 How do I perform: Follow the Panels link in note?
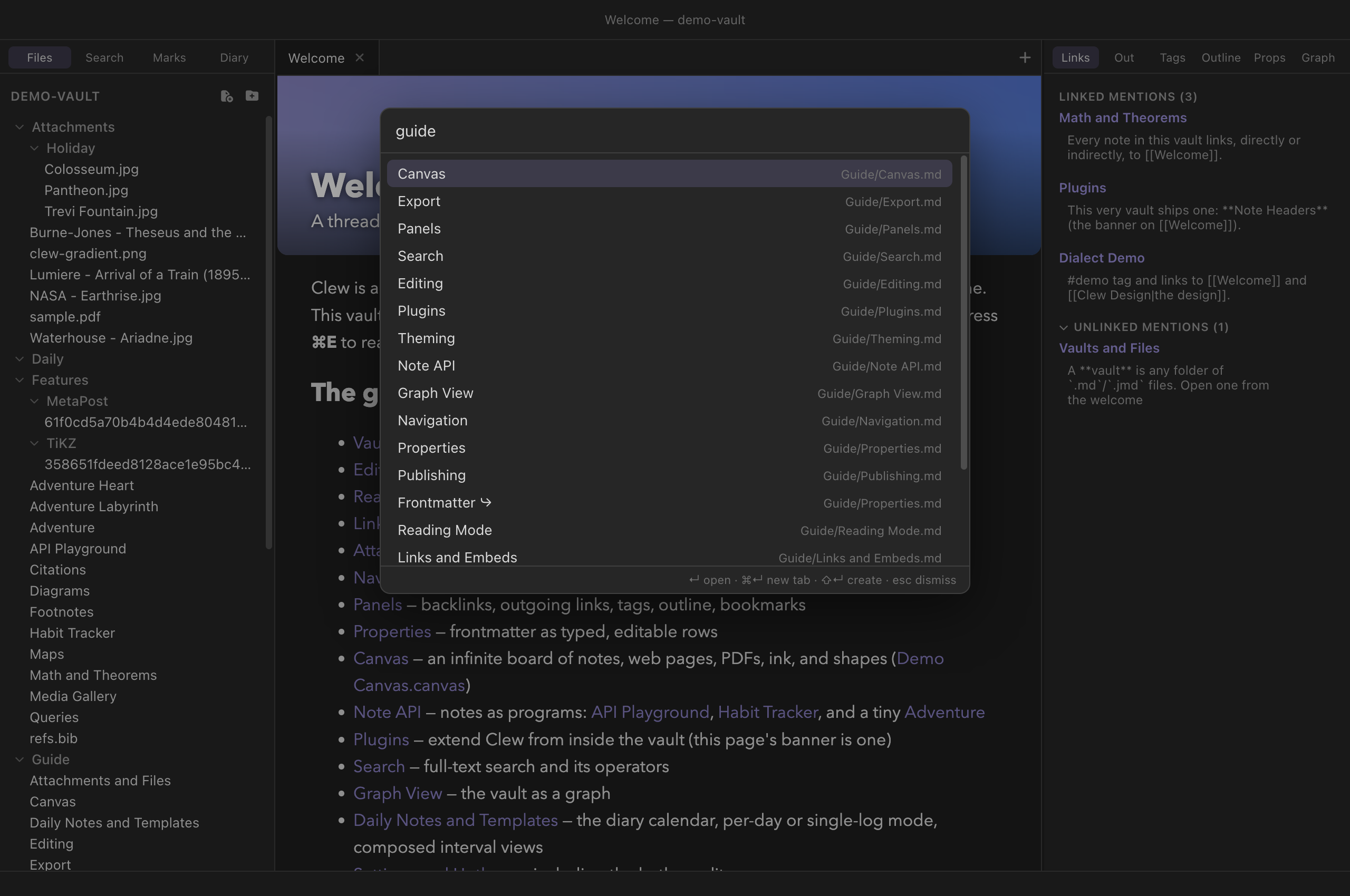coord(378,605)
